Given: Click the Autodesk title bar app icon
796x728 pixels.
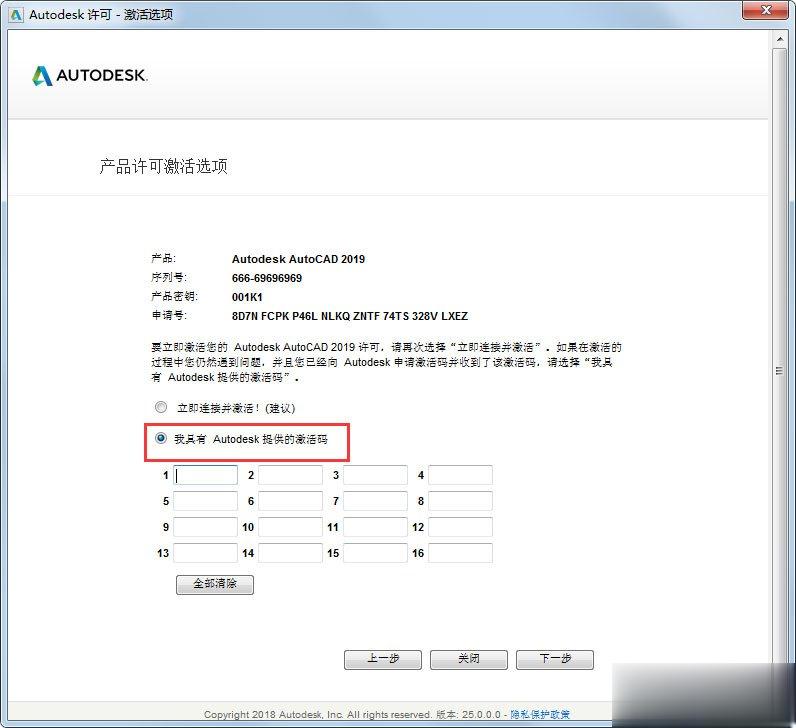Looking at the screenshot, I should pos(16,14).
